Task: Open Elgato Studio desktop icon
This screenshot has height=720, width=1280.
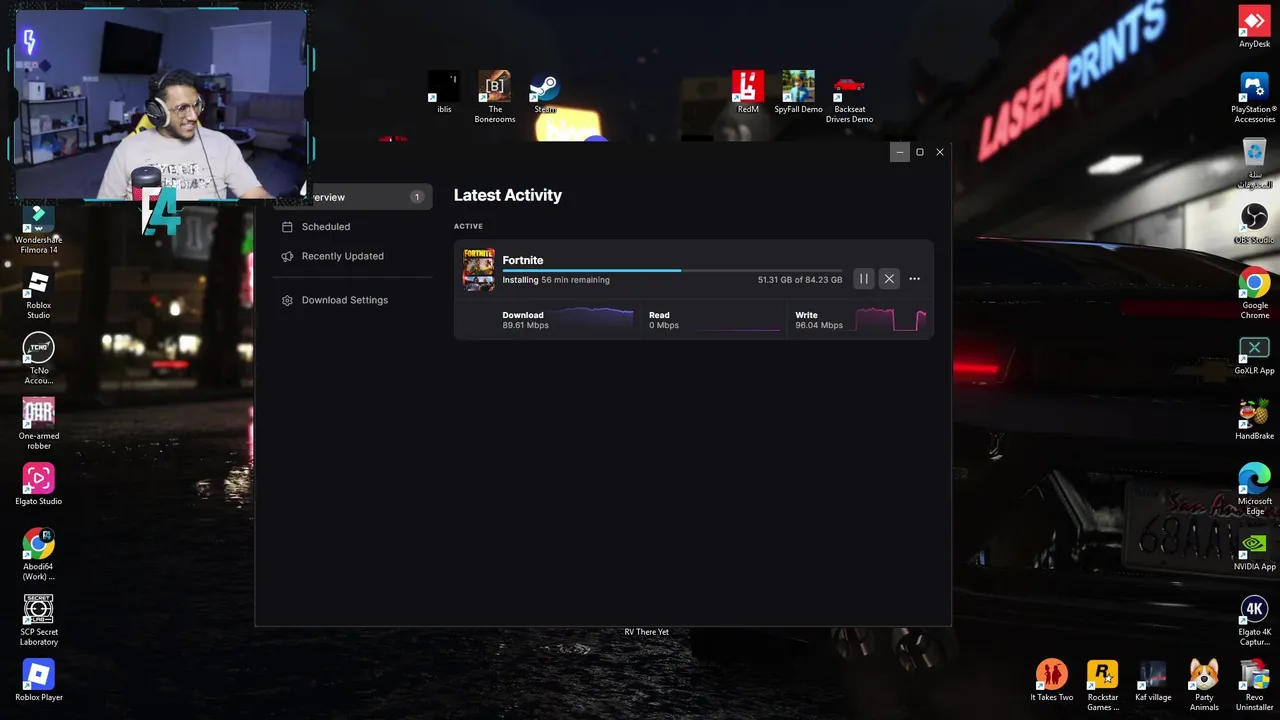Action: coord(38,485)
